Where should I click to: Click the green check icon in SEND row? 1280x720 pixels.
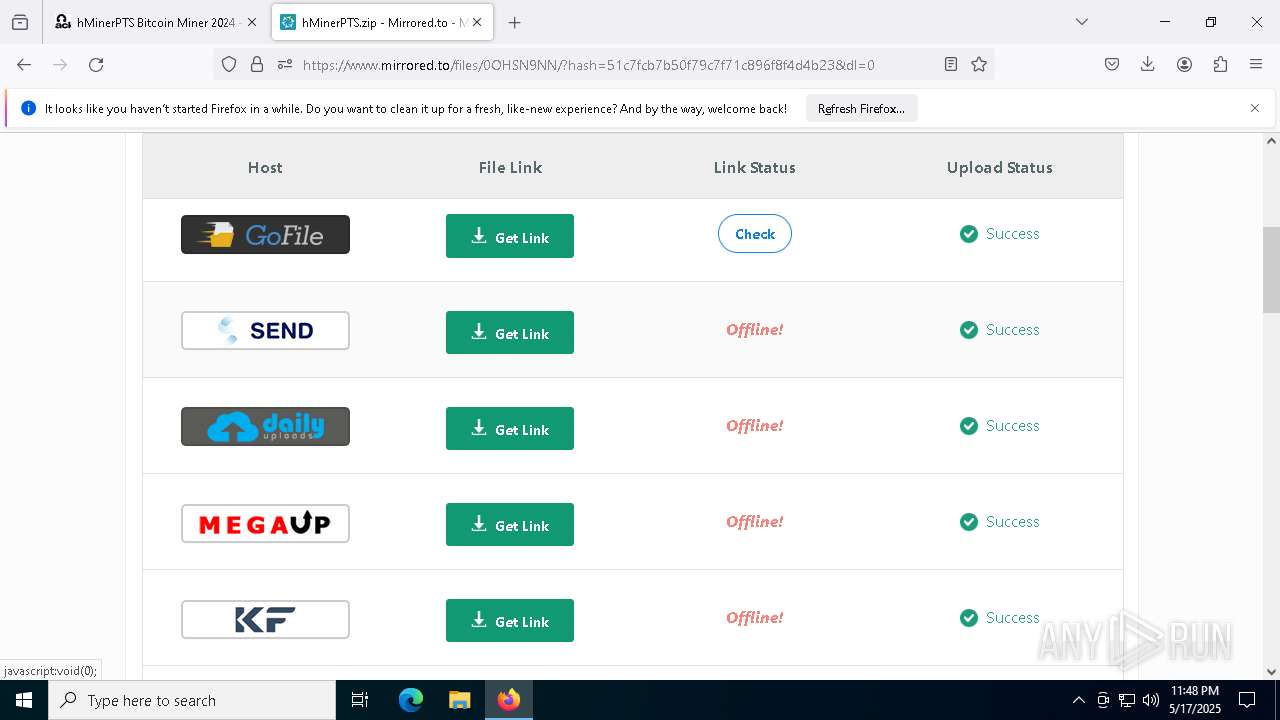point(968,330)
